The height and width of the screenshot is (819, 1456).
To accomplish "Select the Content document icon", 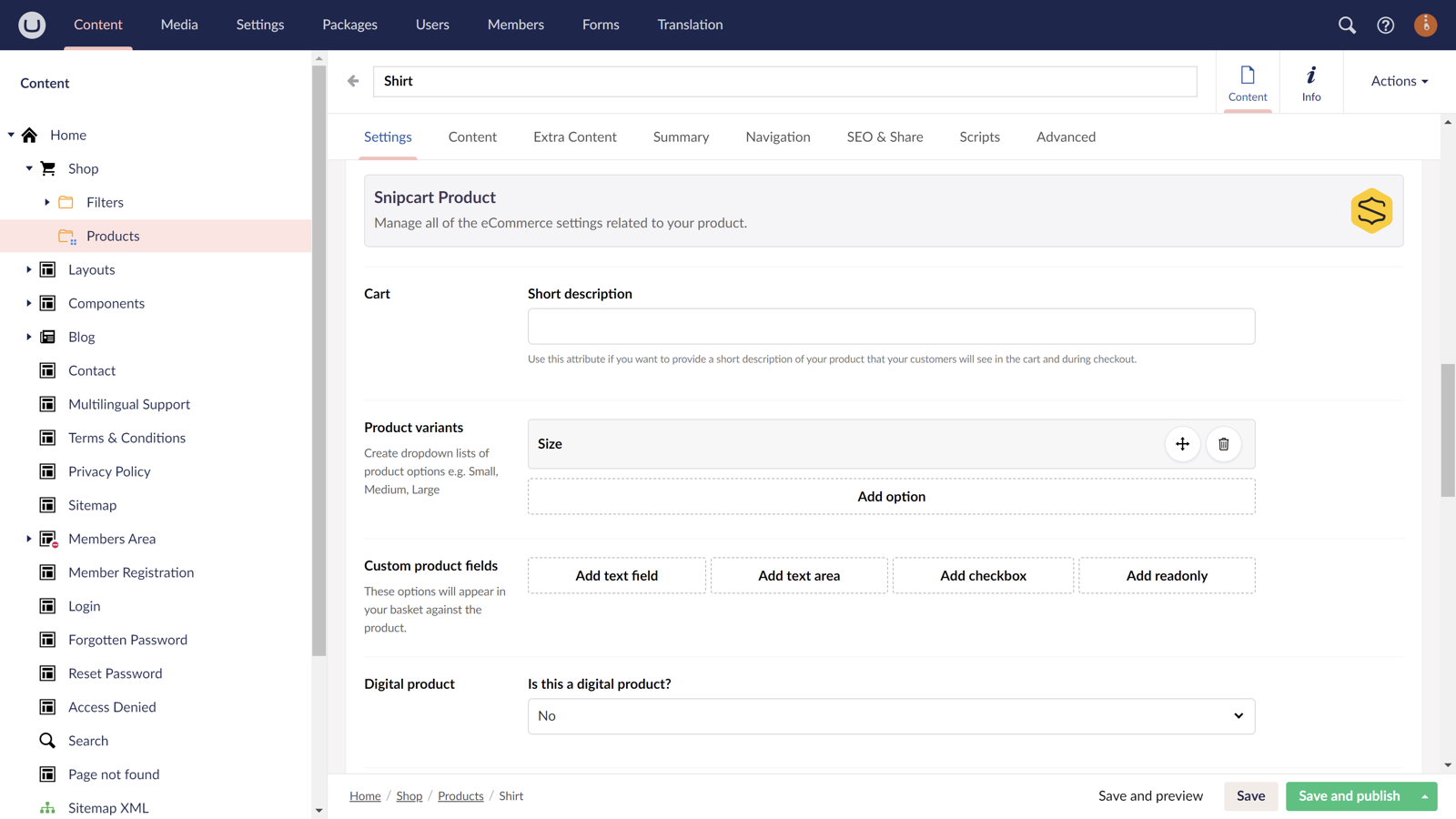I will pos(1247,82).
